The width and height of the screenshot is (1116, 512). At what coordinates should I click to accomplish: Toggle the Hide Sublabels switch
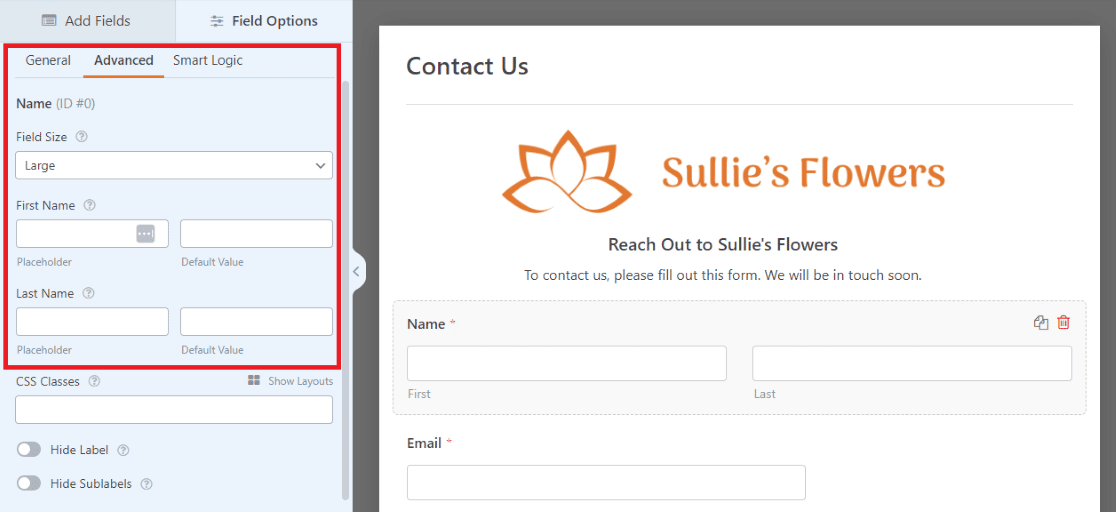29,484
